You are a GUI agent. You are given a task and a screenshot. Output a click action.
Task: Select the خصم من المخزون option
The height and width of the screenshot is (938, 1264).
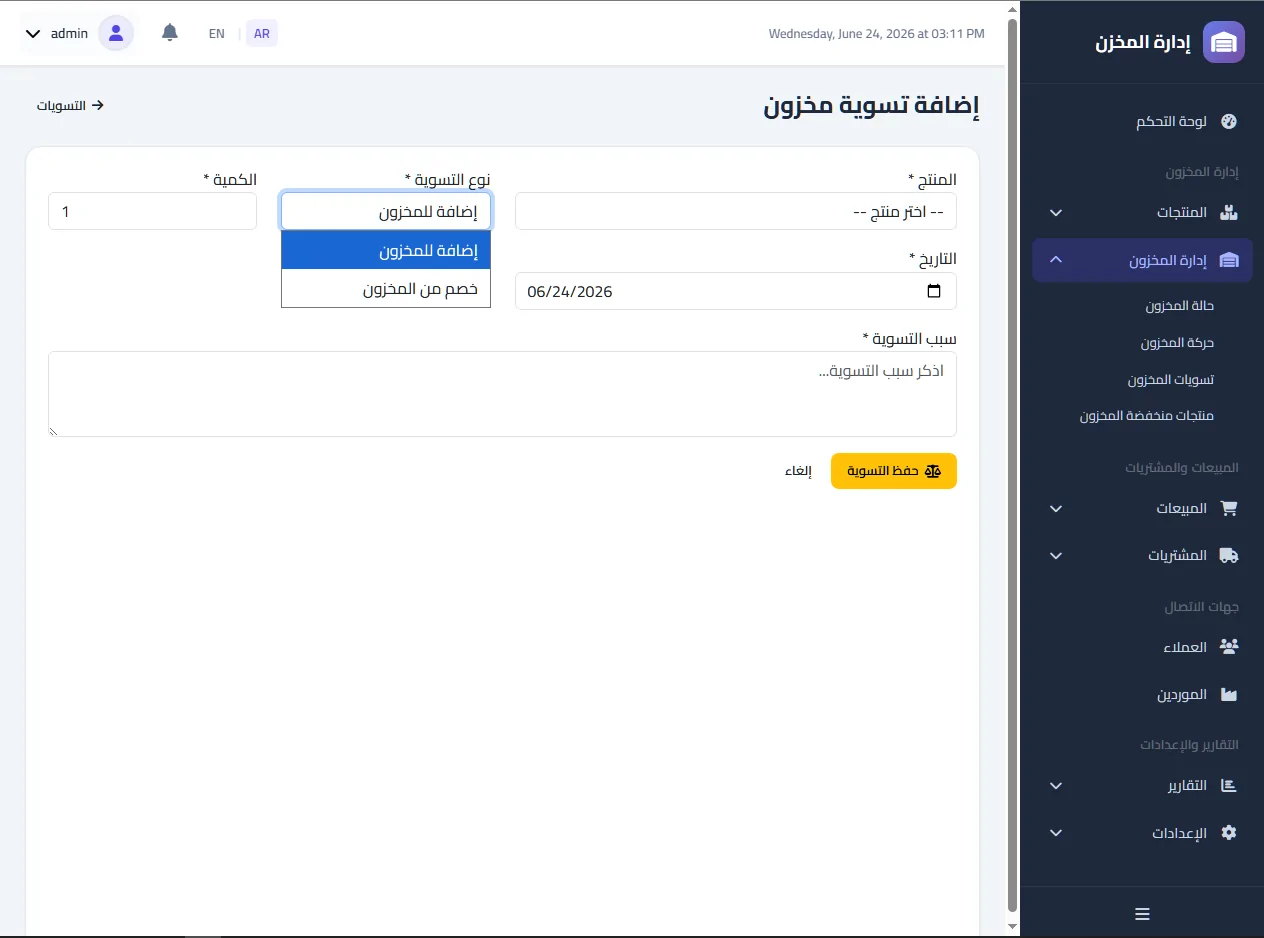[x=386, y=289]
